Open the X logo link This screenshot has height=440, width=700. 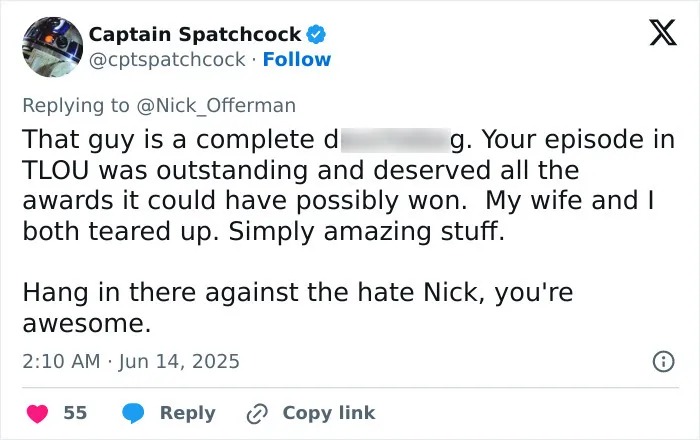point(663,33)
